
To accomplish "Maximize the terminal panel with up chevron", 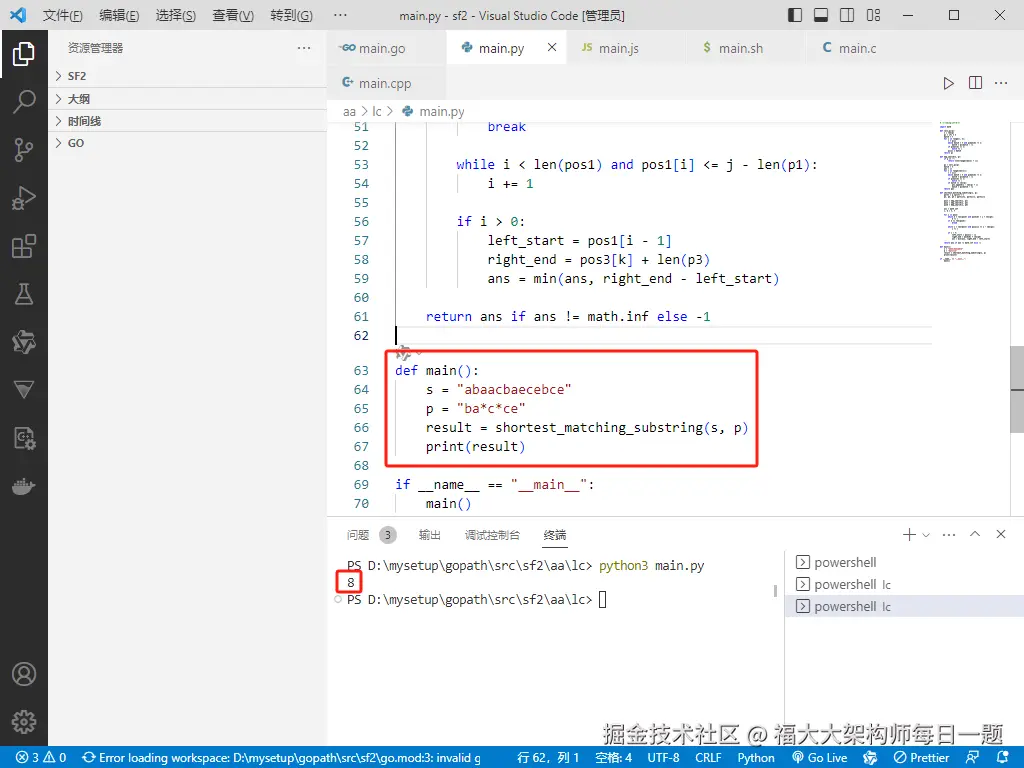I will point(974,534).
